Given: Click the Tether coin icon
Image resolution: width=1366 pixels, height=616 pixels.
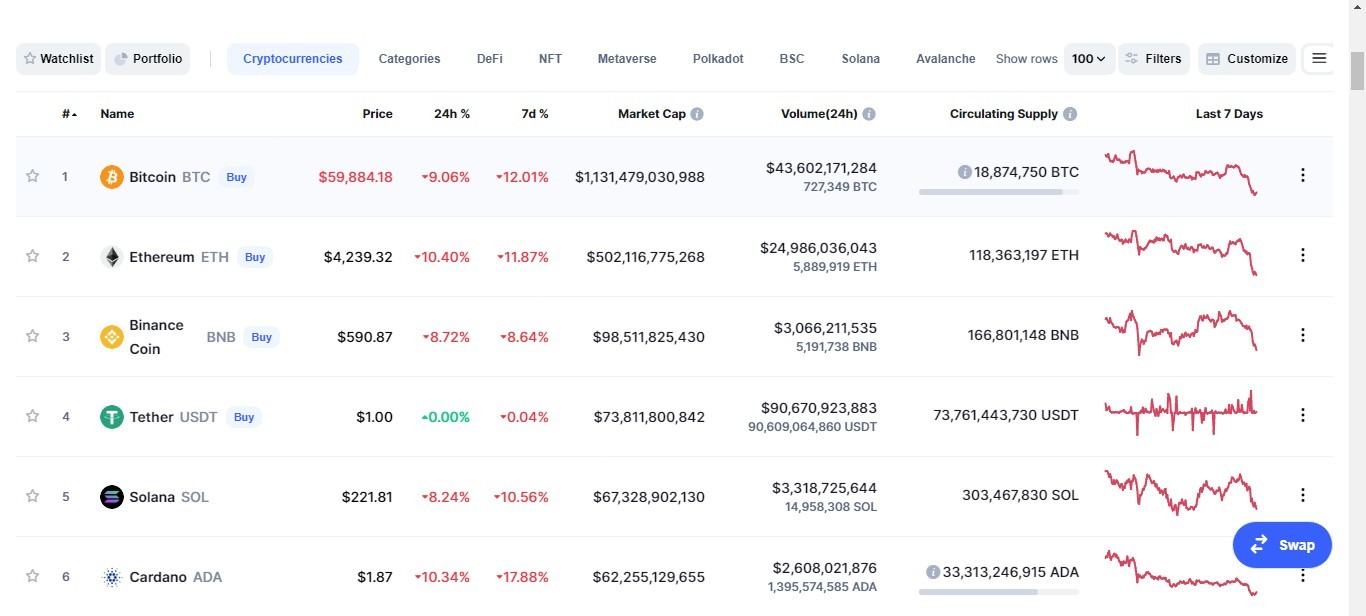Looking at the screenshot, I should point(112,417).
